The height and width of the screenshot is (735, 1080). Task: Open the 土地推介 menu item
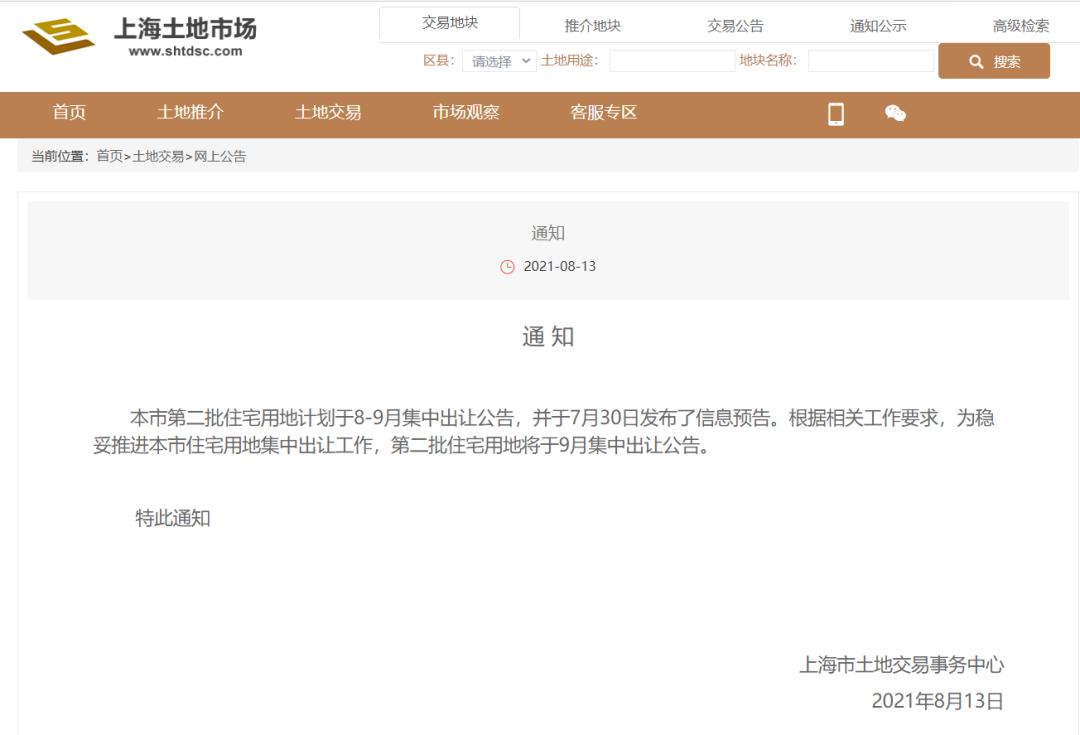coord(190,113)
